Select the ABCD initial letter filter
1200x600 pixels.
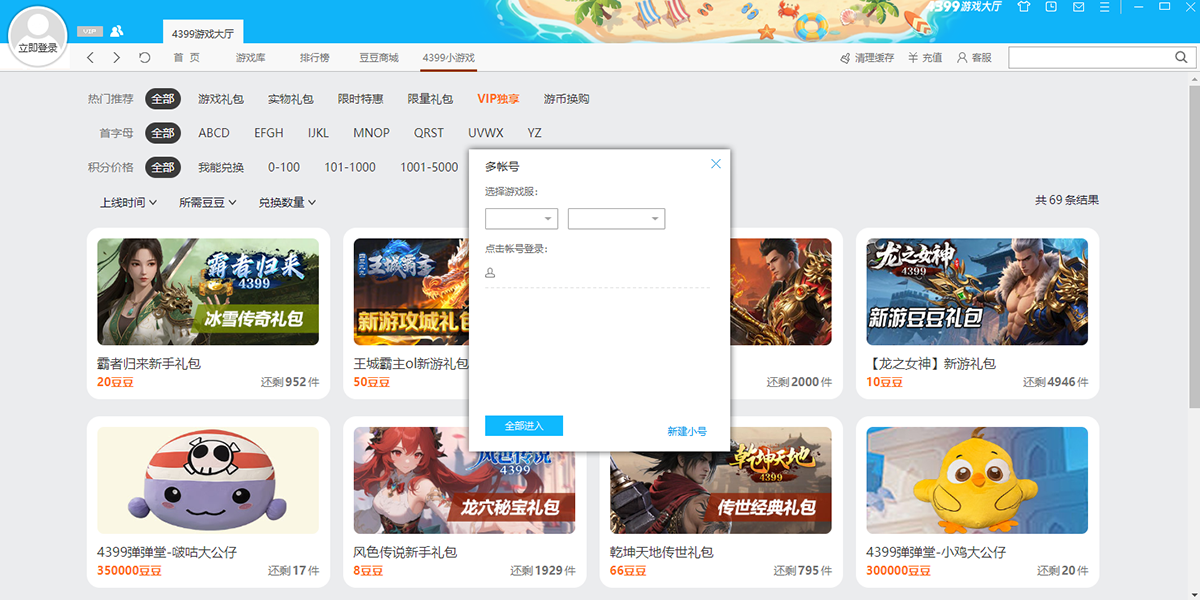[x=214, y=133]
